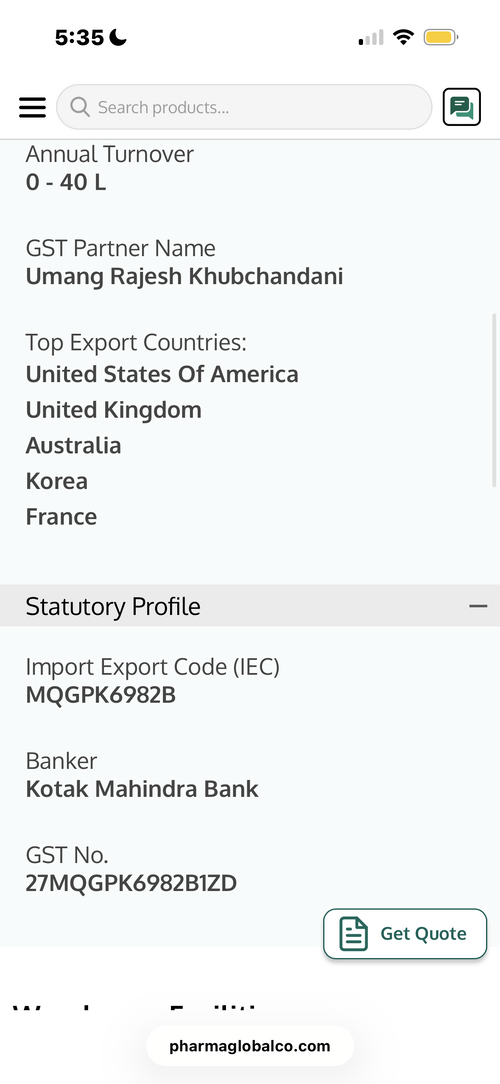Tap the battery indicator icon

(441, 37)
